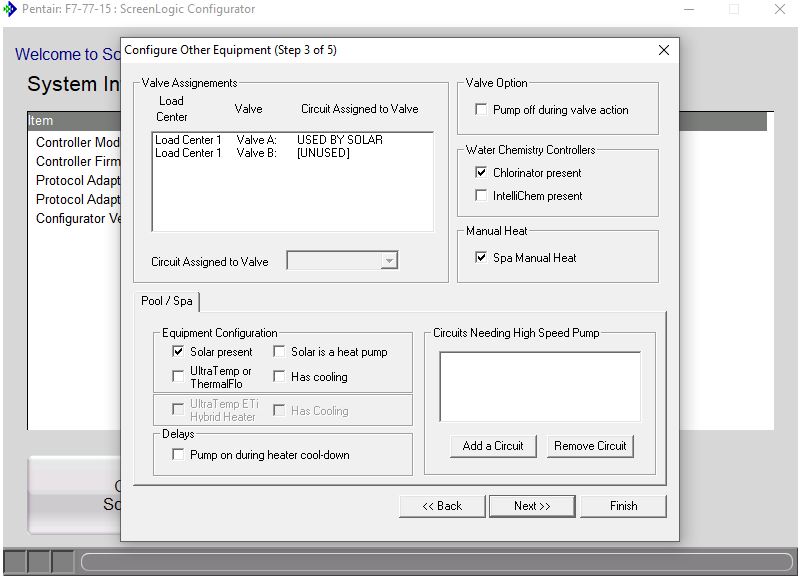This screenshot has height=581, width=801.
Task: Select the Pool / Spa tab
Action: (x=167, y=301)
